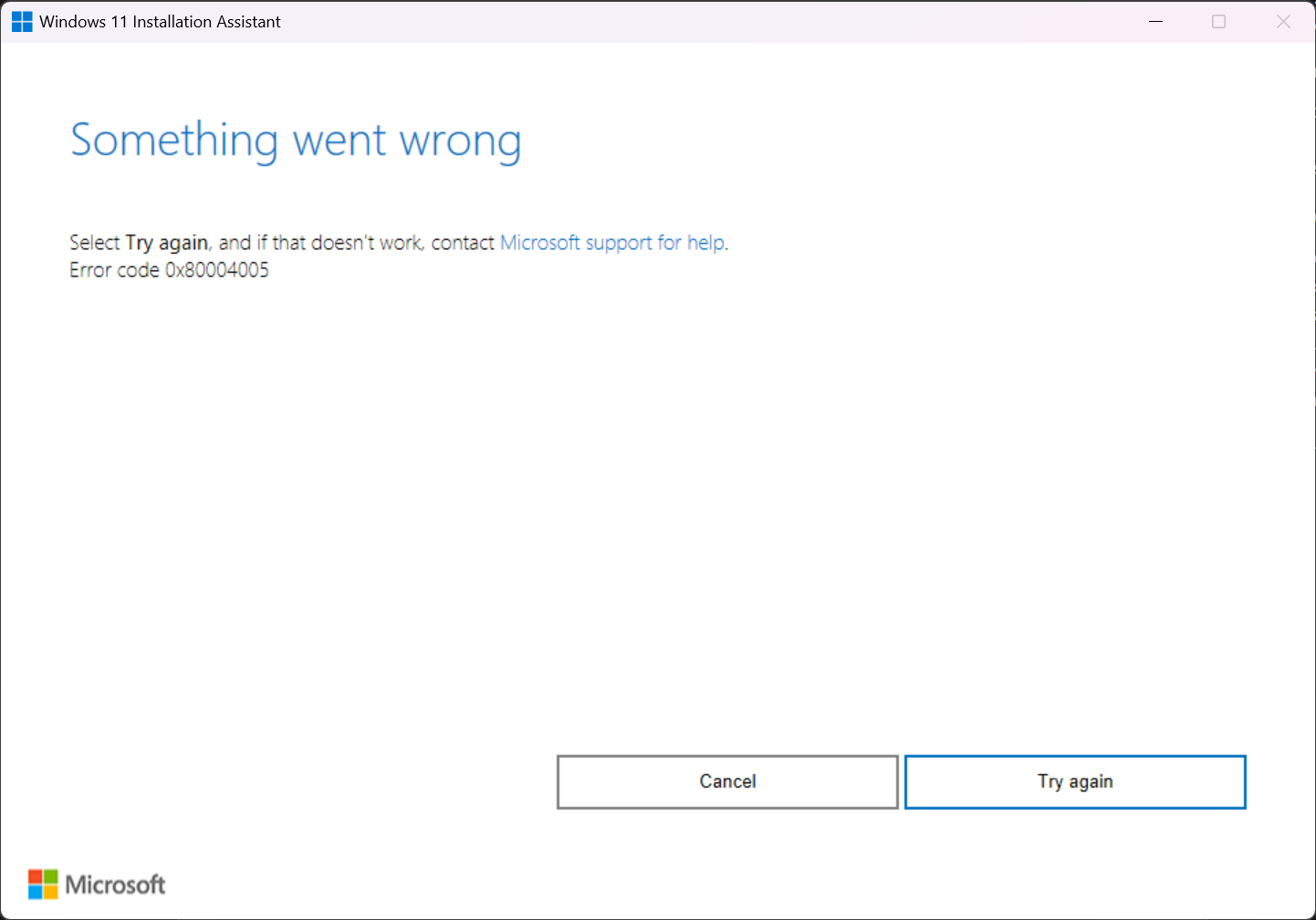Click the maximize button in the title bar

(x=1218, y=21)
